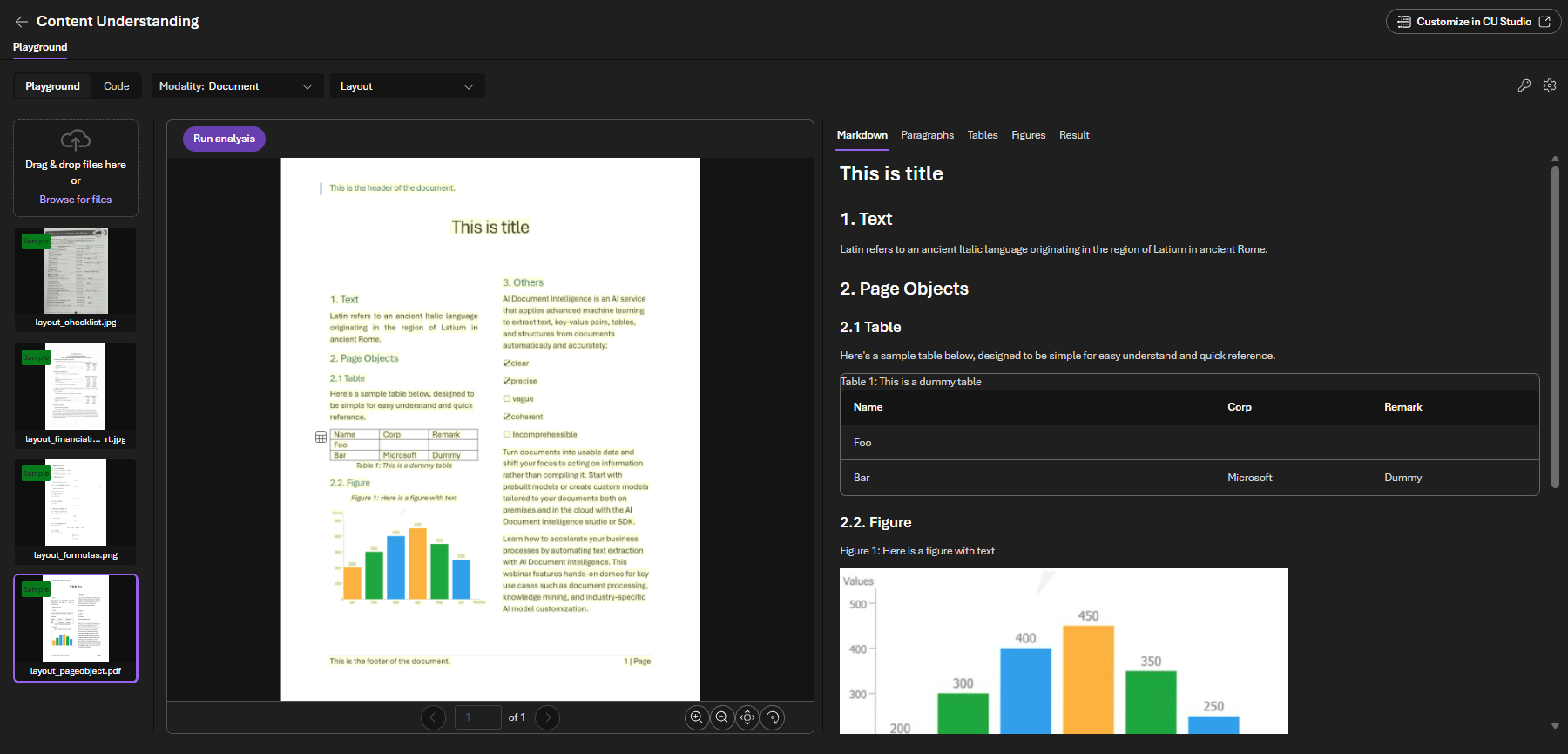Zoom in on the document preview

coord(697,717)
